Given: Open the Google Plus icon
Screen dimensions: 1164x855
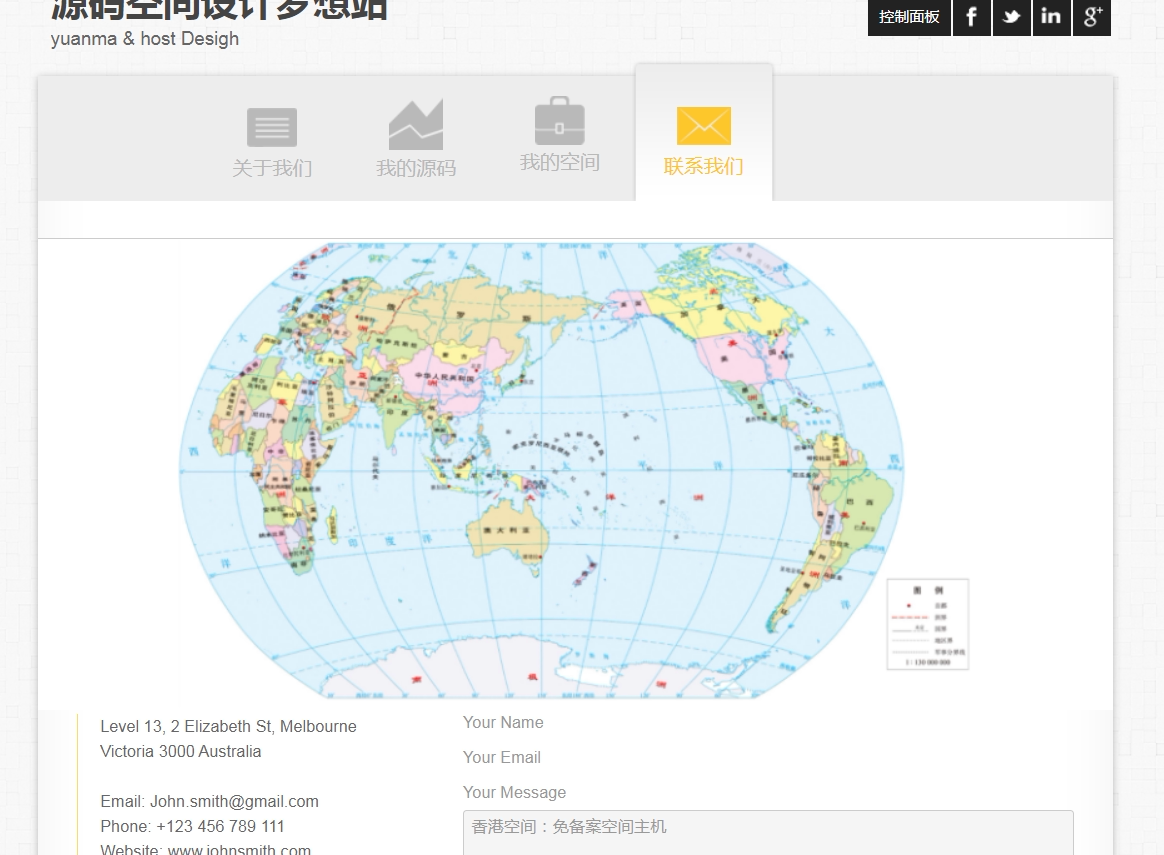Looking at the screenshot, I should [x=1091, y=16].
